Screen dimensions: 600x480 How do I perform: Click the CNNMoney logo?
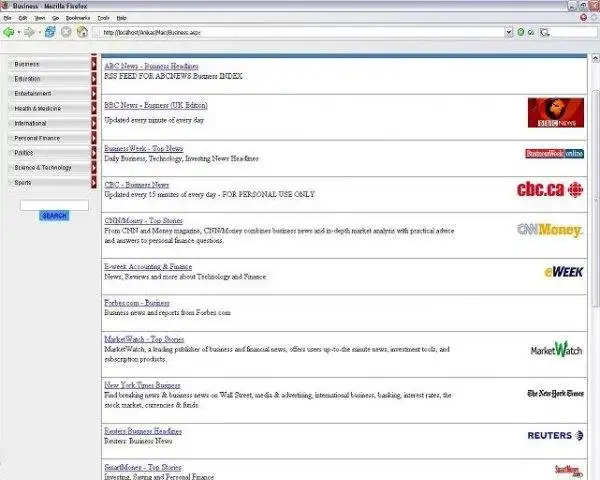tap(549, 230)
